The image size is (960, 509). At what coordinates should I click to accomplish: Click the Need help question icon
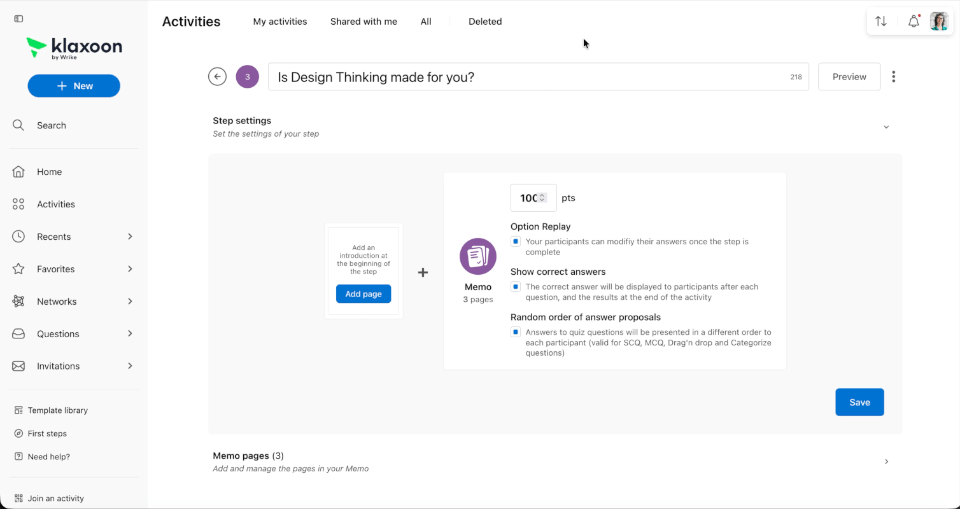18,457
